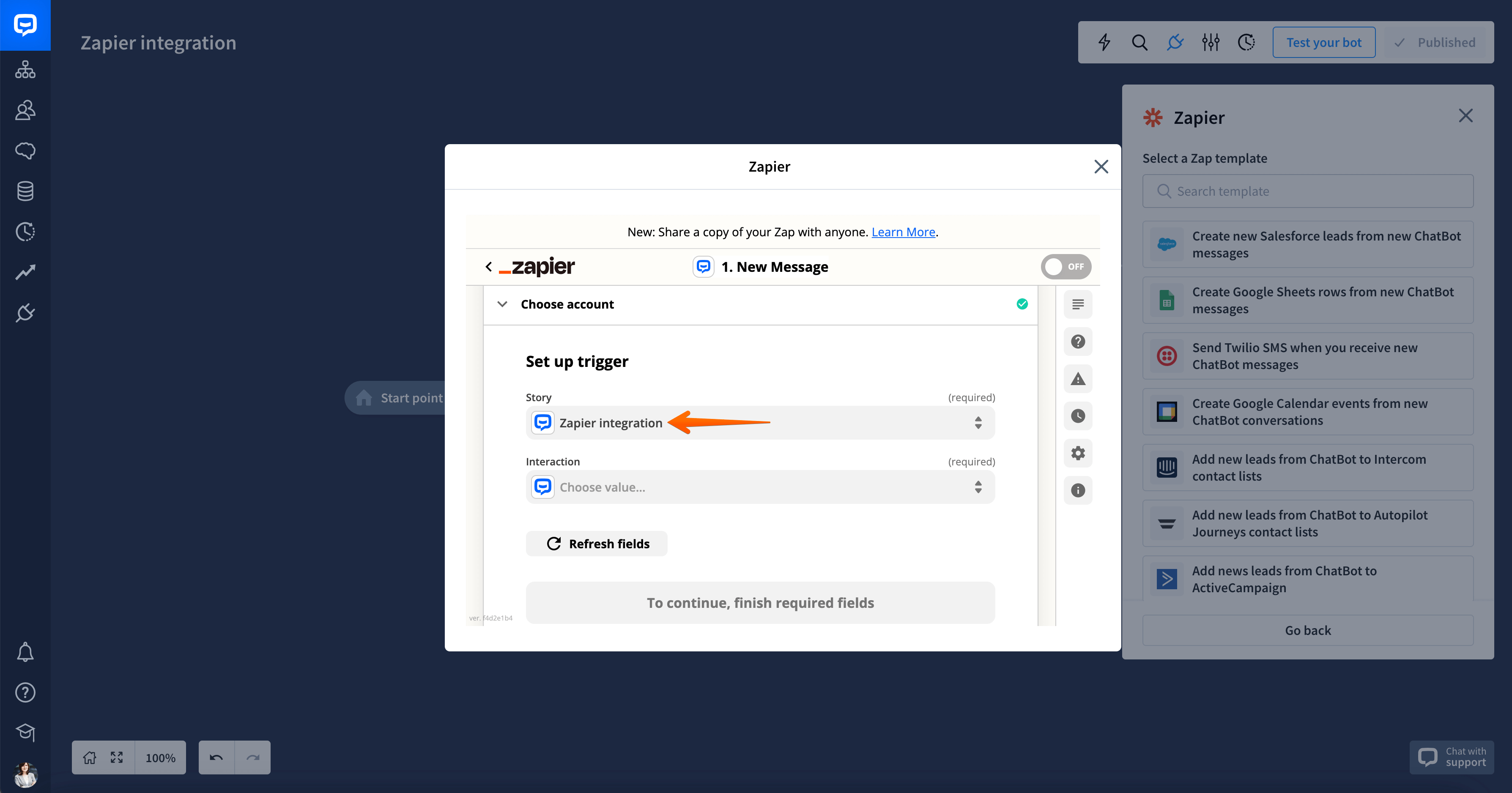Open the Users section in sidebar

[x=25, y=110]
